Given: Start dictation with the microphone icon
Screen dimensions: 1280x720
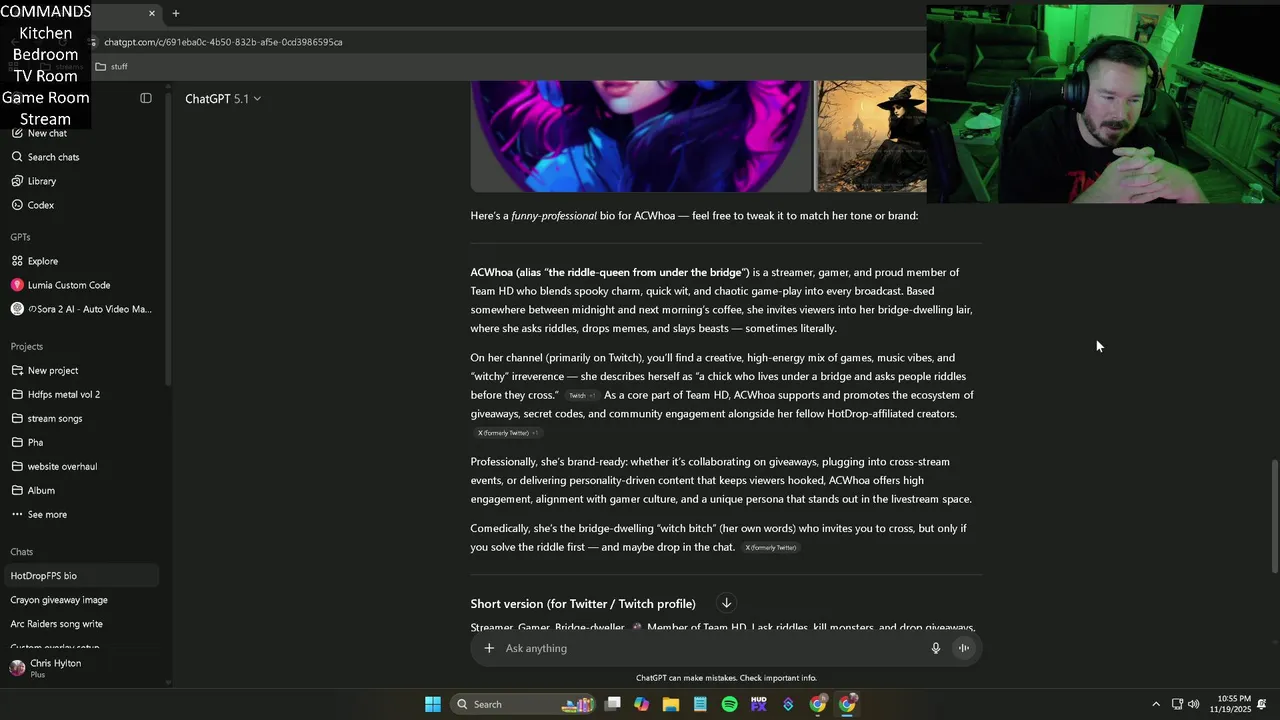Looking at the screenshot, I should coord(936,648).
